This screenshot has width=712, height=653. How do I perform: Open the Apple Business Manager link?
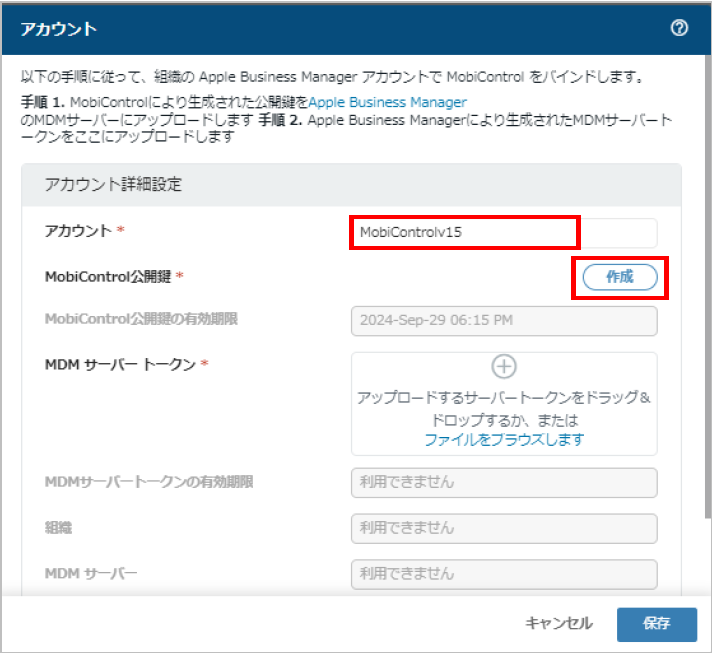click(387, 102)
